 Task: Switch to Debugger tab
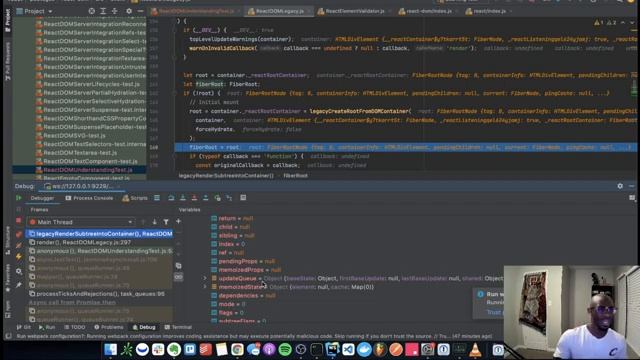point(42,198)
